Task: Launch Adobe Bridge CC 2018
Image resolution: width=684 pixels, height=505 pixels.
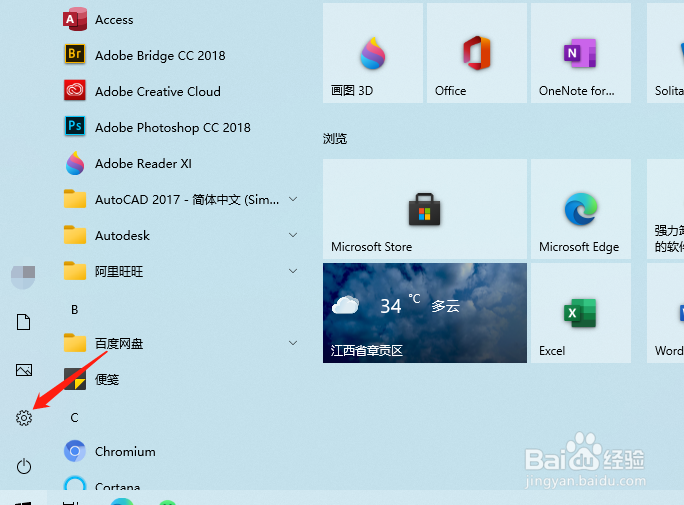Action: pos(144,55)
